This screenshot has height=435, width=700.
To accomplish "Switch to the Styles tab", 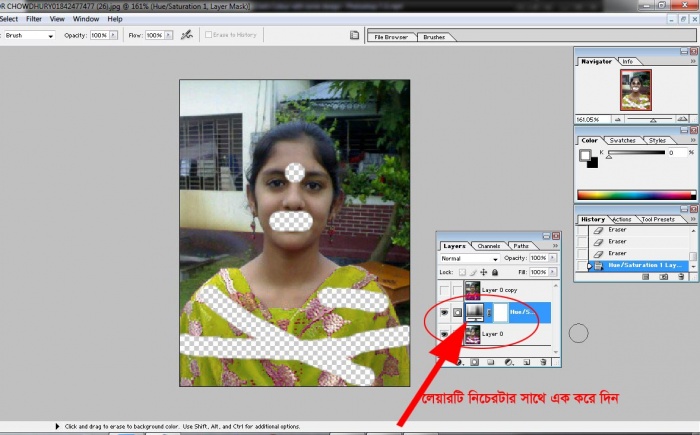I will tap(658, 140).
